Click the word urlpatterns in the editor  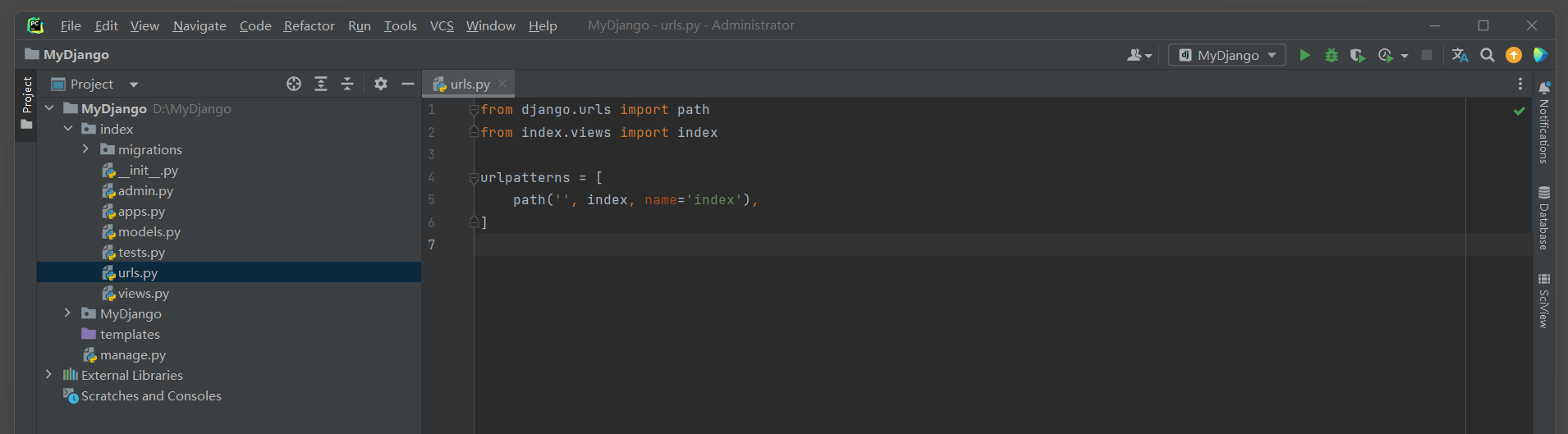[525, 177]
